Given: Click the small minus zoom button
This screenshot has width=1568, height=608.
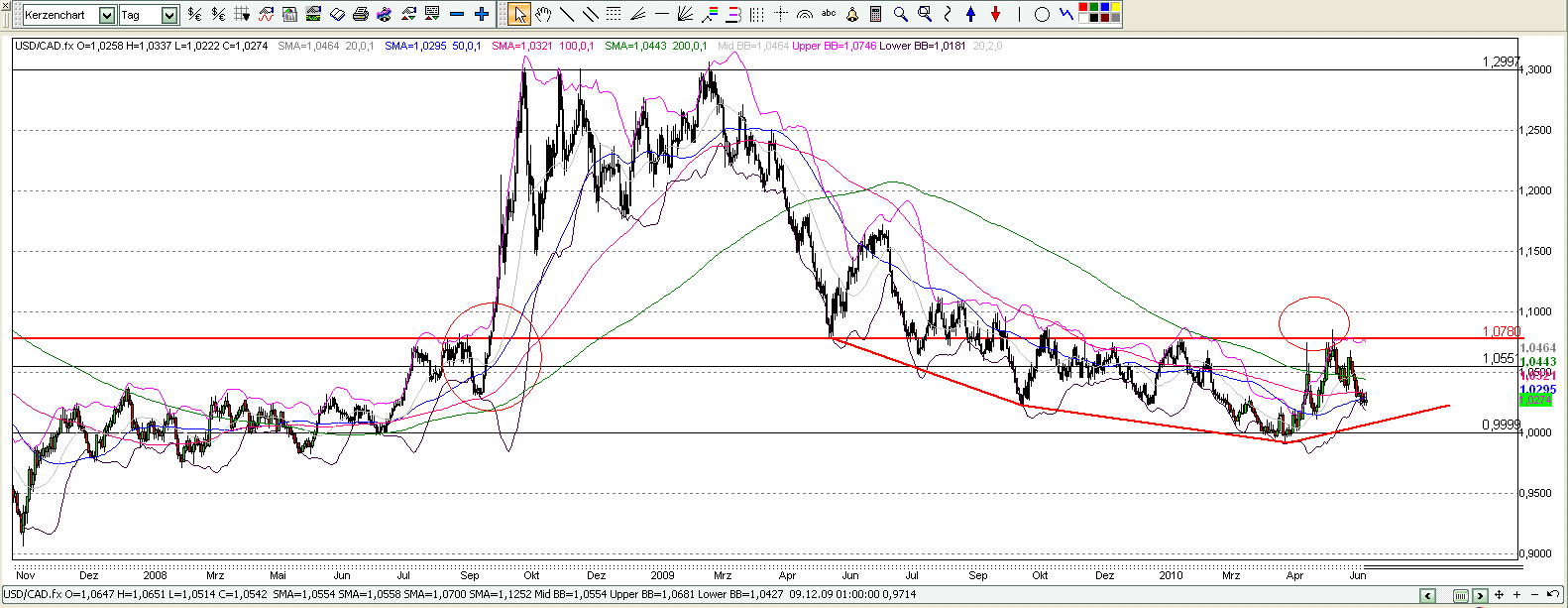Looking at the screenshot, I should coord(1534,595).
